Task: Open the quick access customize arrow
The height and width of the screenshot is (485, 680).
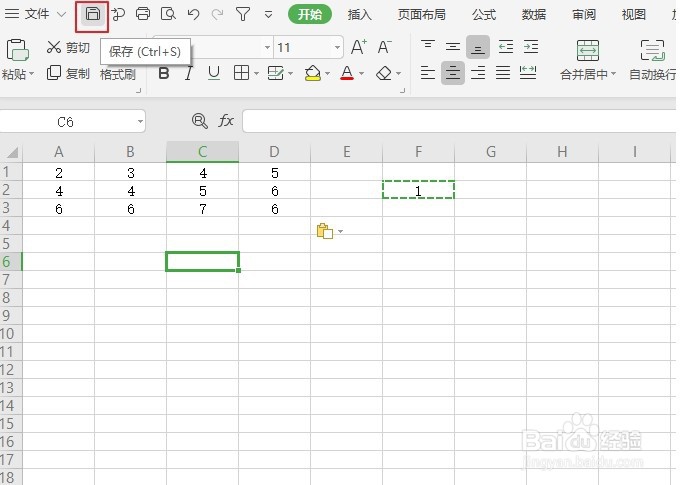Action: point(268,15)
